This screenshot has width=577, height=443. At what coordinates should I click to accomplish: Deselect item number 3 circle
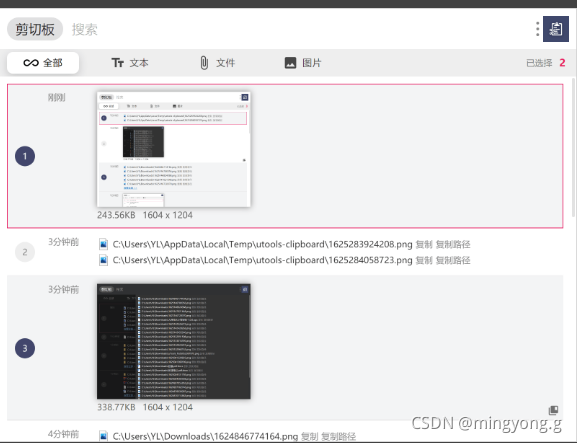point(25,348)
